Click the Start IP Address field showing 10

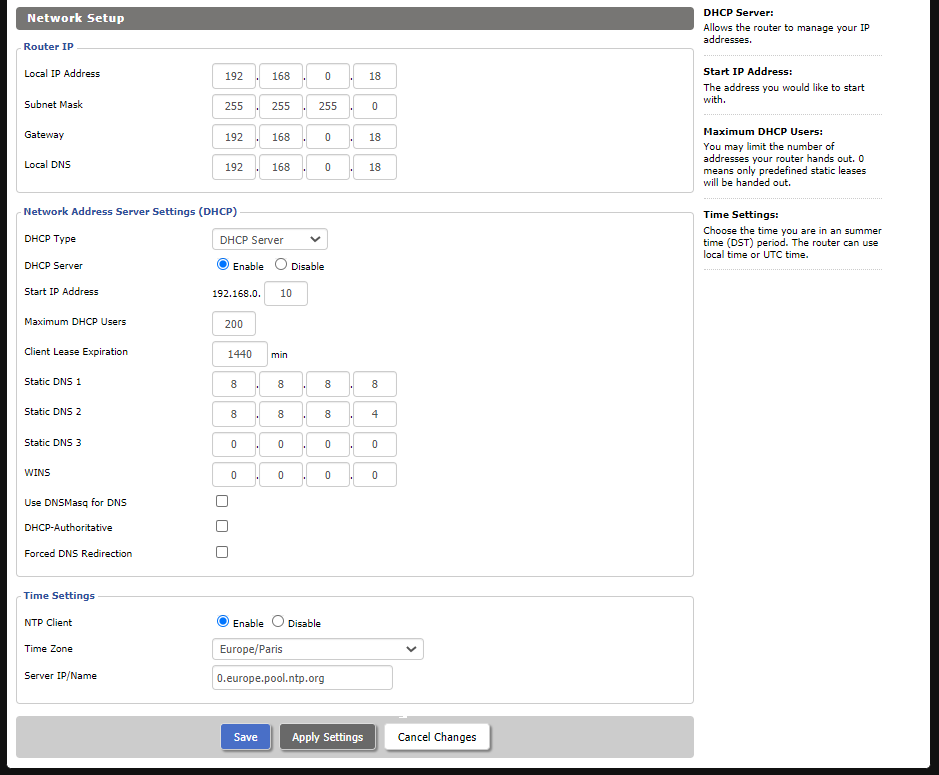pyautogui.click(x=286, y=293)
